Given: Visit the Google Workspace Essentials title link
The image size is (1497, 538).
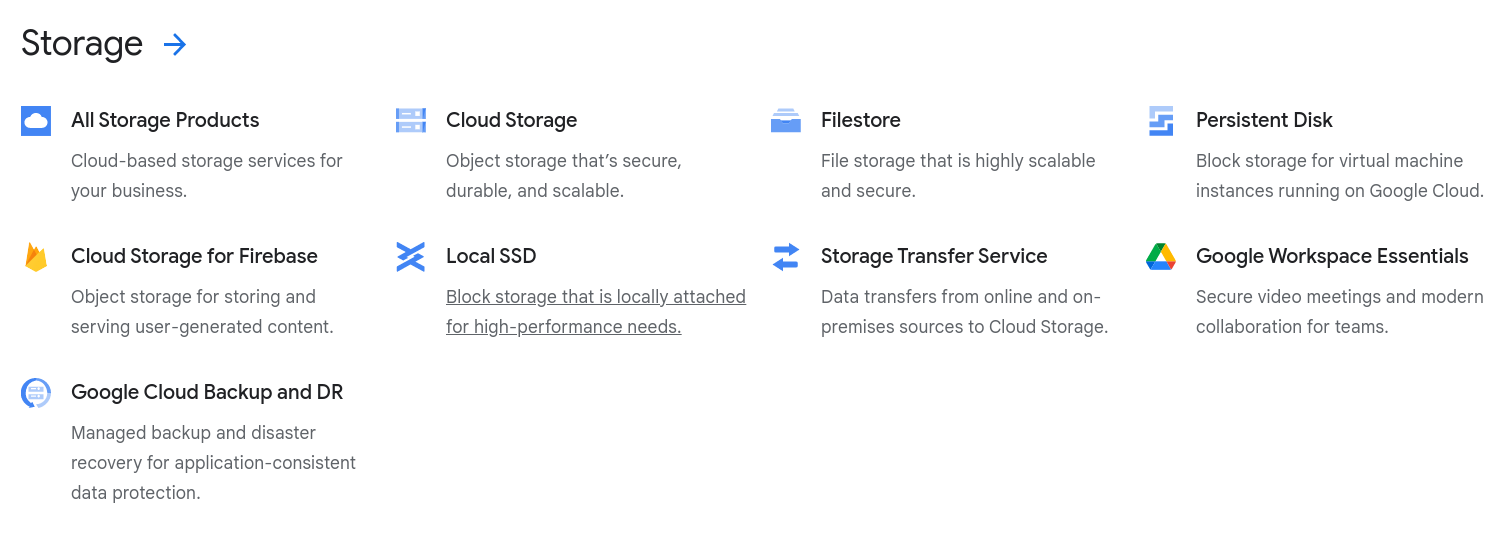Looking at the screenshot, I should click(1332, 256).
